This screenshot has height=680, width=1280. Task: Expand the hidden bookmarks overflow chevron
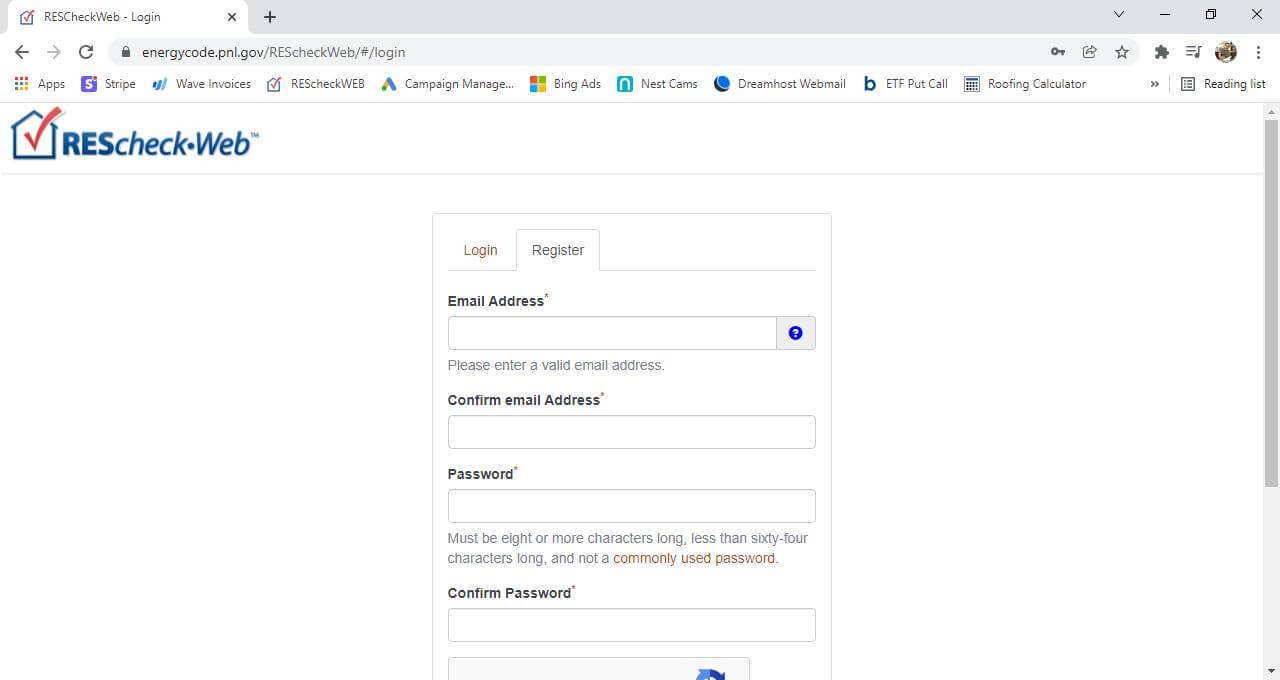tap(1155, 84)
